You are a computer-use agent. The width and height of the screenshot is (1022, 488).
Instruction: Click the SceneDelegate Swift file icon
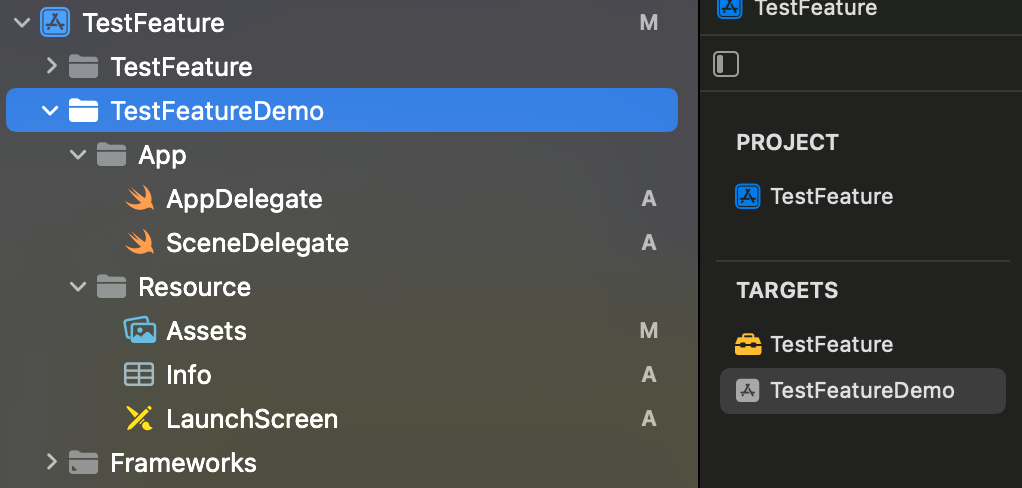point(139,243)
